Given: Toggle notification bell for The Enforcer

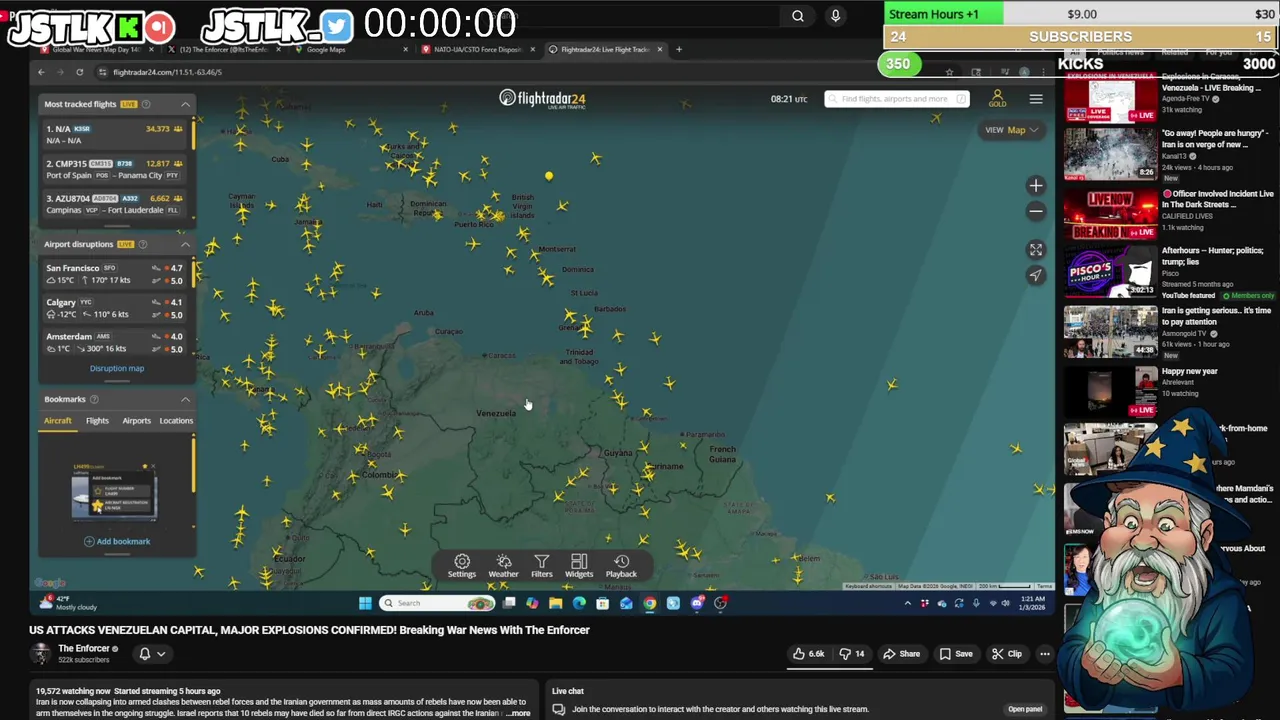Looking at the screenshot, I should click(145, 654).
